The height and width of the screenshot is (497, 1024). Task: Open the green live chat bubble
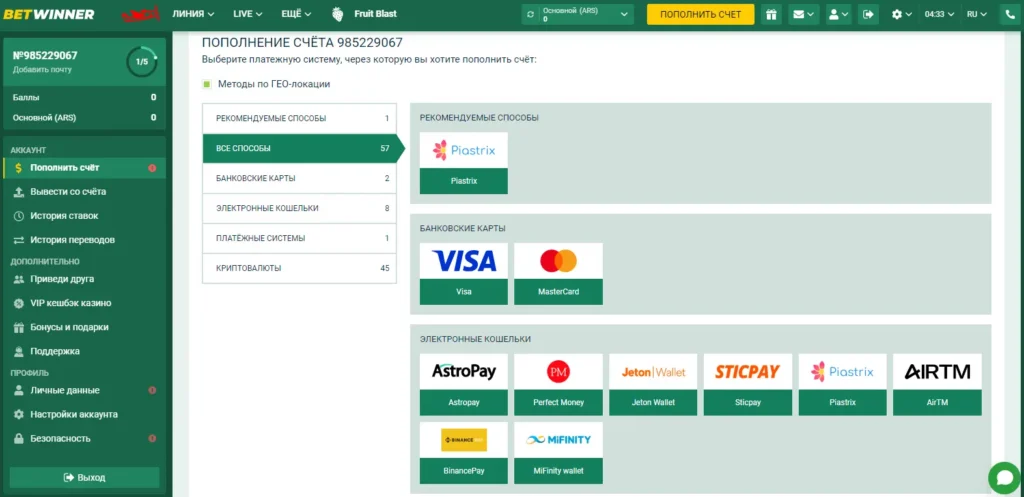(x=1002, y=476)
